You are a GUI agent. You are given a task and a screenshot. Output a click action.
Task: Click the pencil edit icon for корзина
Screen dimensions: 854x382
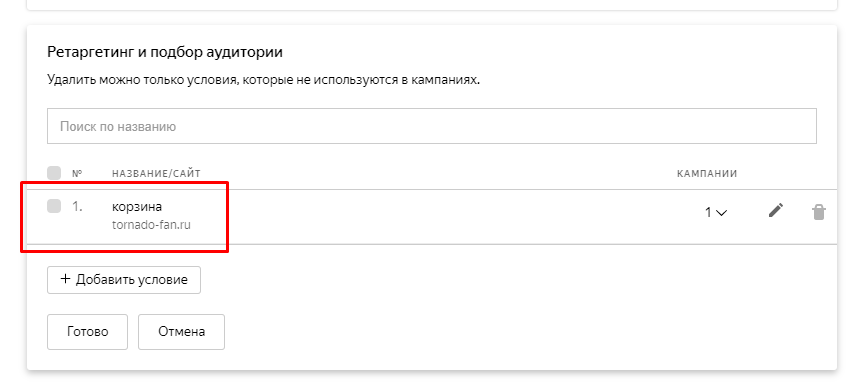click(776, 210)
